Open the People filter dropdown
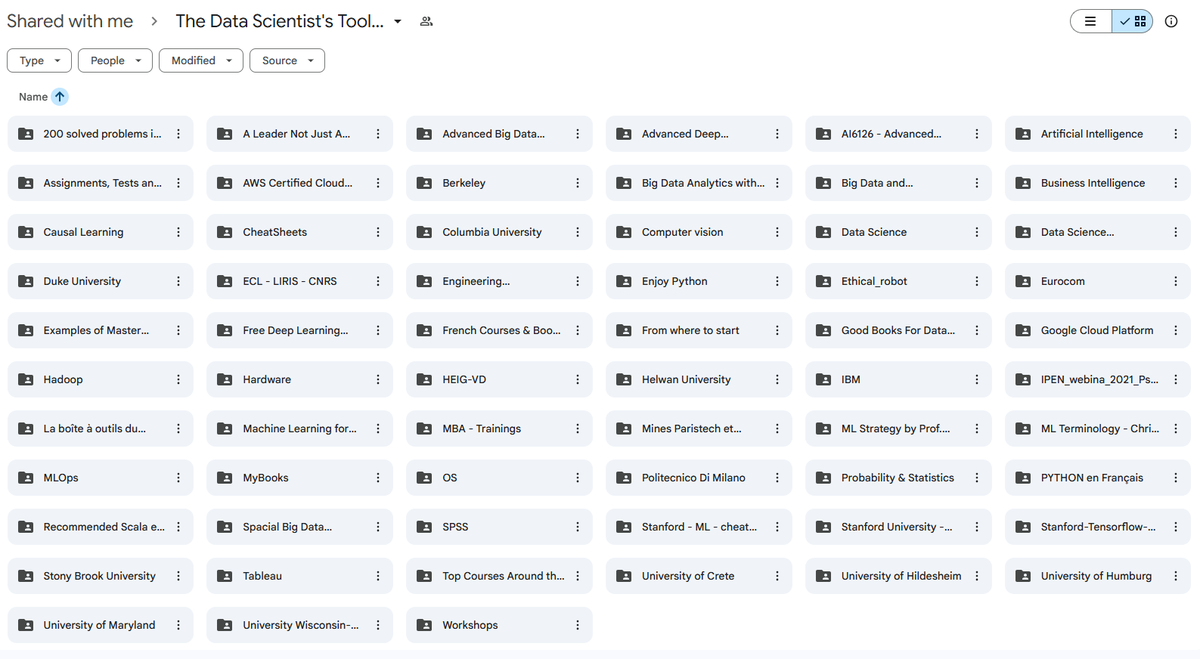The height and width of the screenshot is (659, 1200). click(115, 61)
